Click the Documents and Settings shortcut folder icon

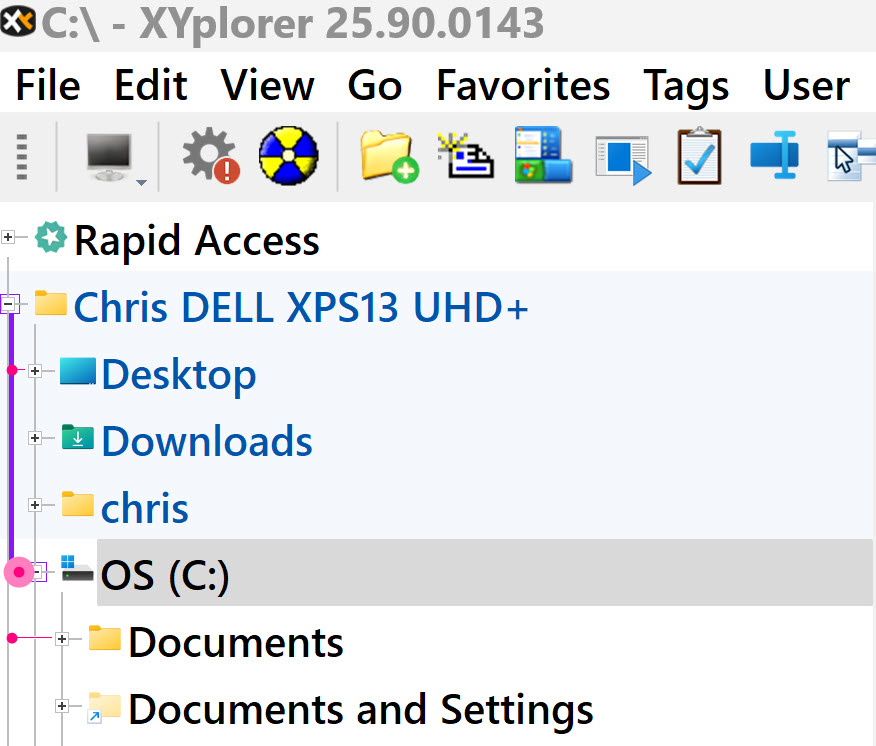(104, 707)
